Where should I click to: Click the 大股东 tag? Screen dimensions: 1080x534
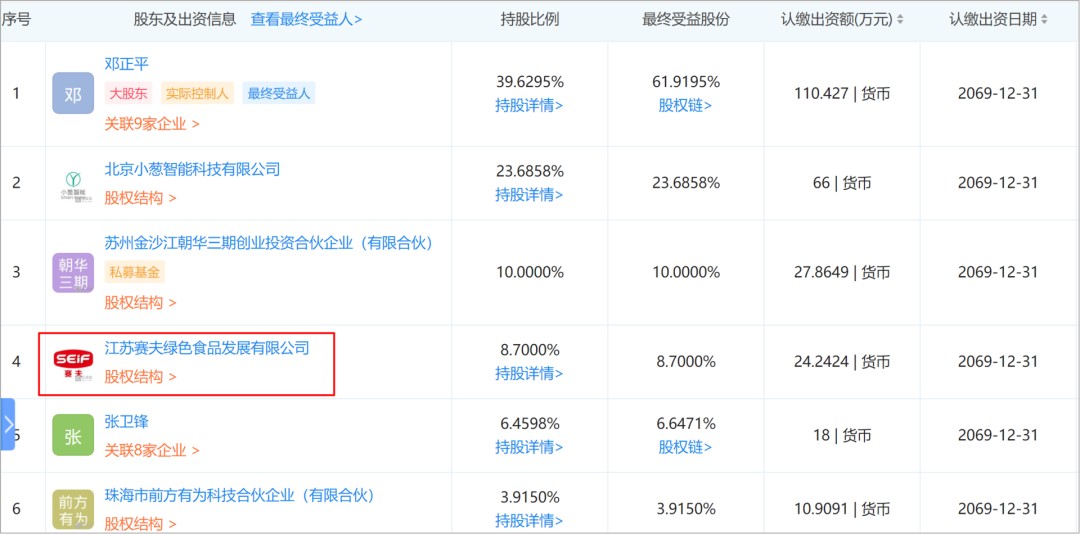pos(129,94)
